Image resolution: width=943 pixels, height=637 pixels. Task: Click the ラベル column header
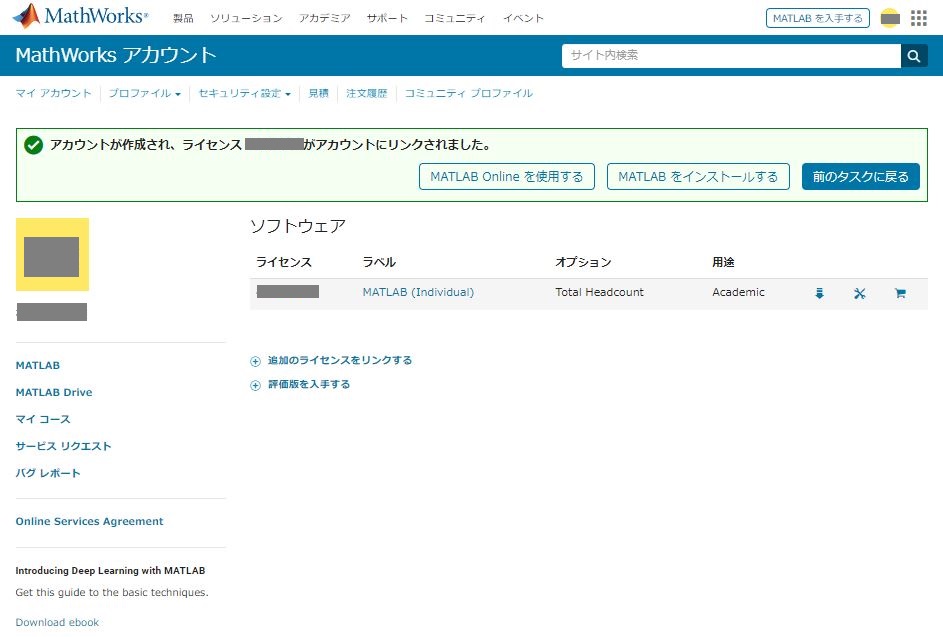click(379, 262)
